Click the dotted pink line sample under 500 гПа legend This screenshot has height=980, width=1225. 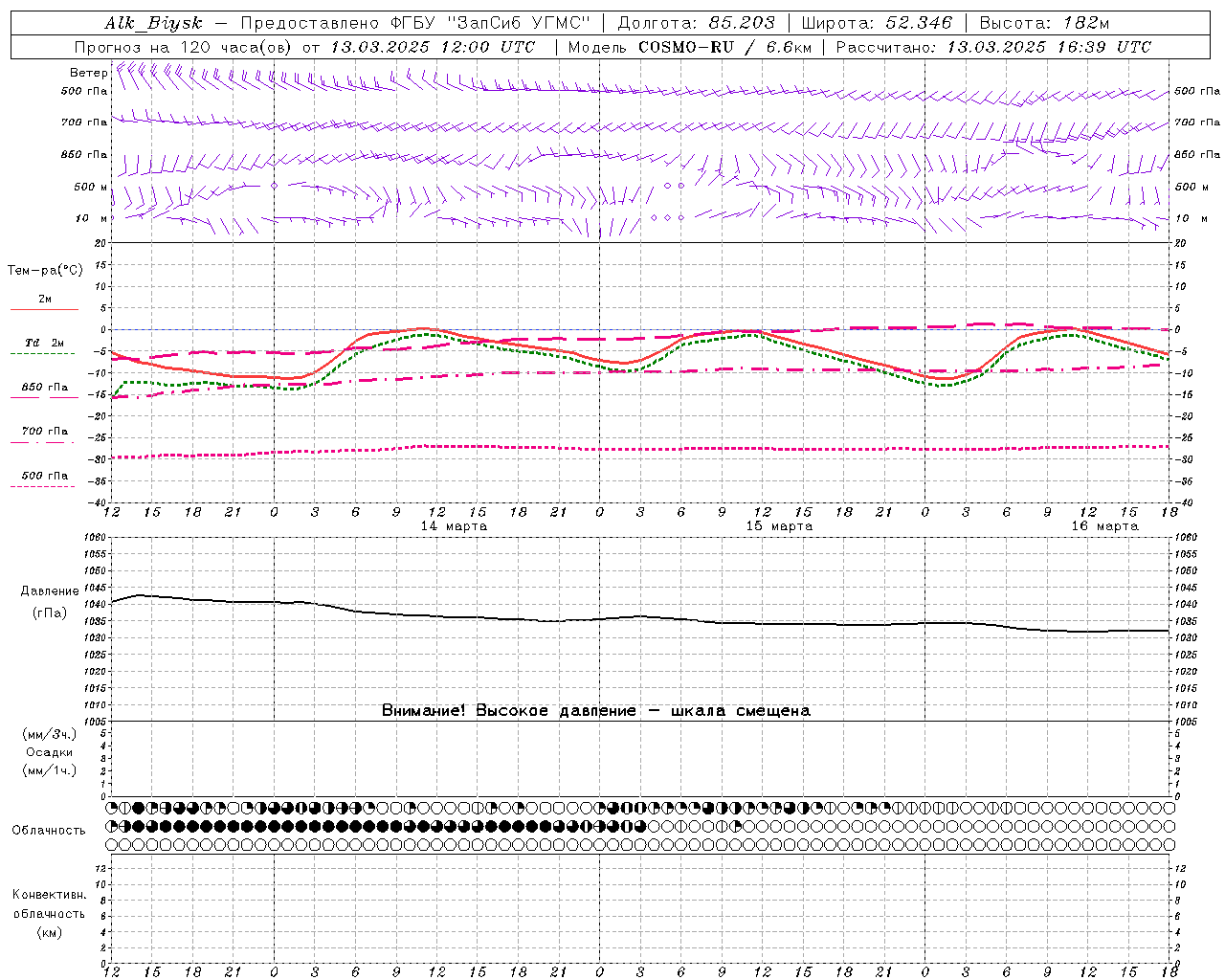[x=42, y=486]
